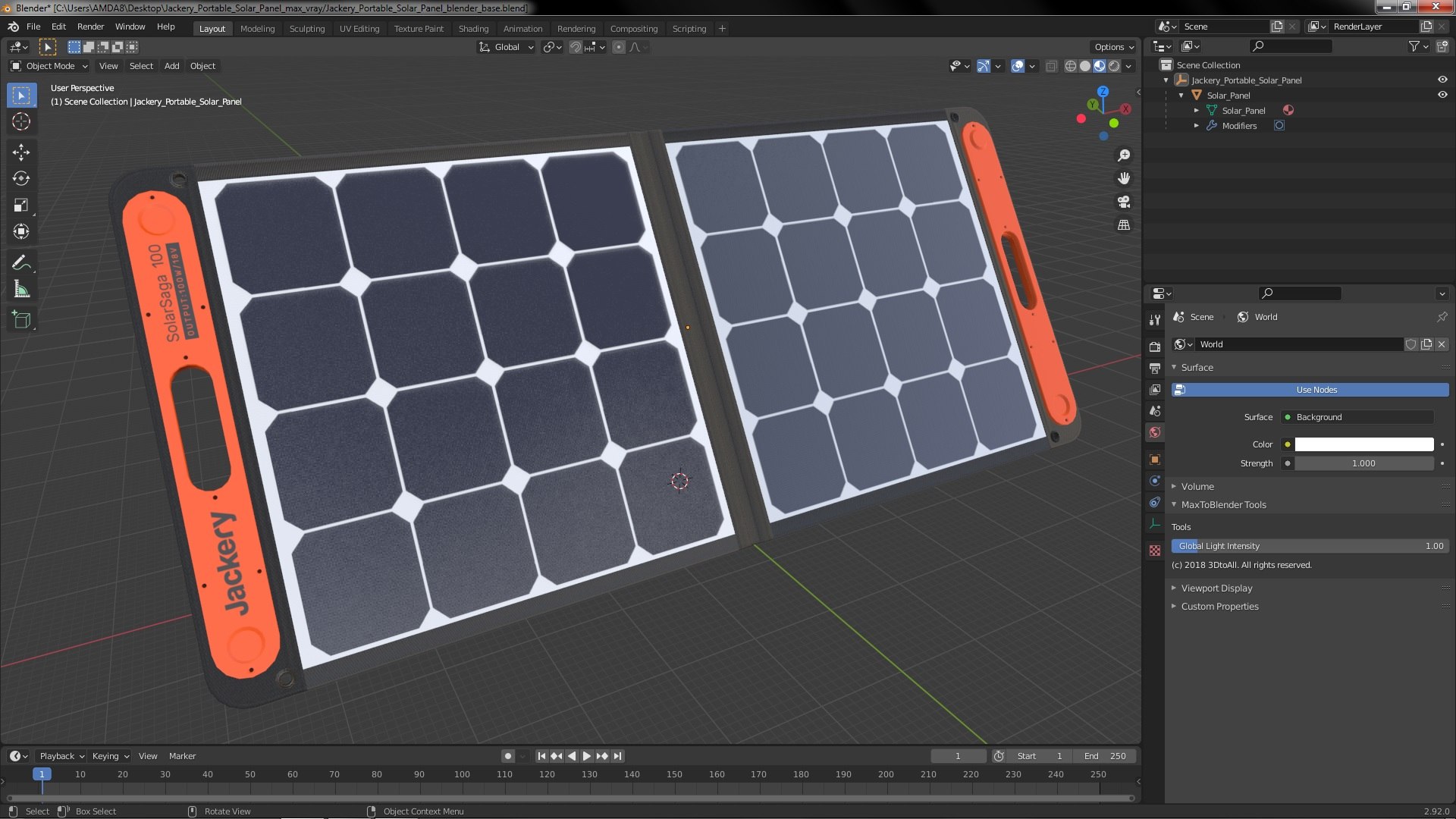Hide Solar_Panel object with eye icon

(1442, 95)
